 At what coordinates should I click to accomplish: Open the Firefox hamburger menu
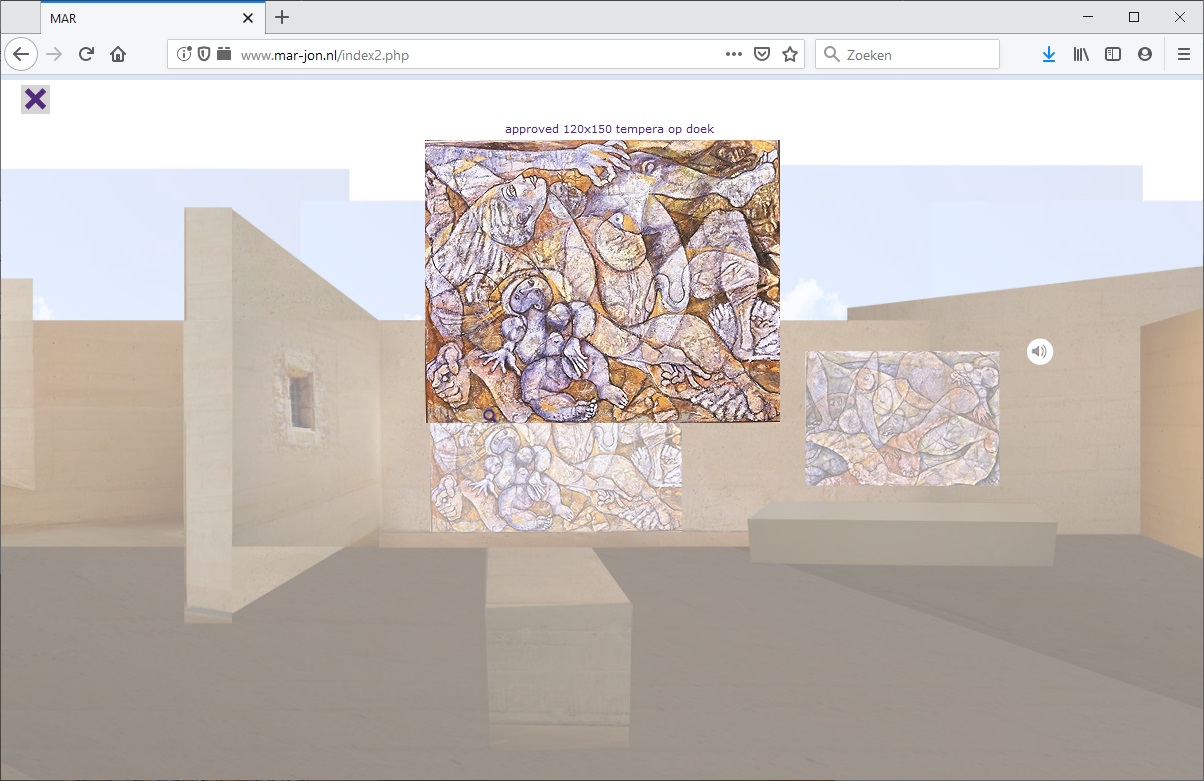[1183, 55]
